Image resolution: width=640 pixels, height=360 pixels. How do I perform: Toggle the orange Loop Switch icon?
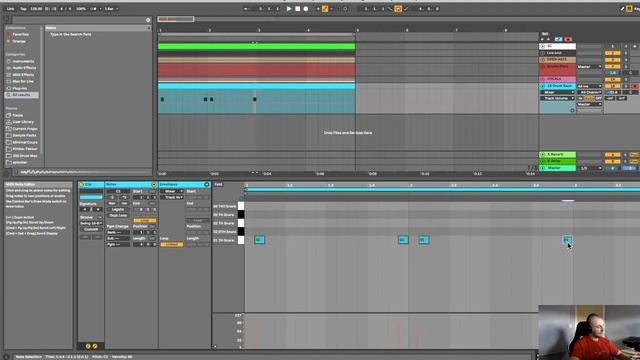(398, 9)
